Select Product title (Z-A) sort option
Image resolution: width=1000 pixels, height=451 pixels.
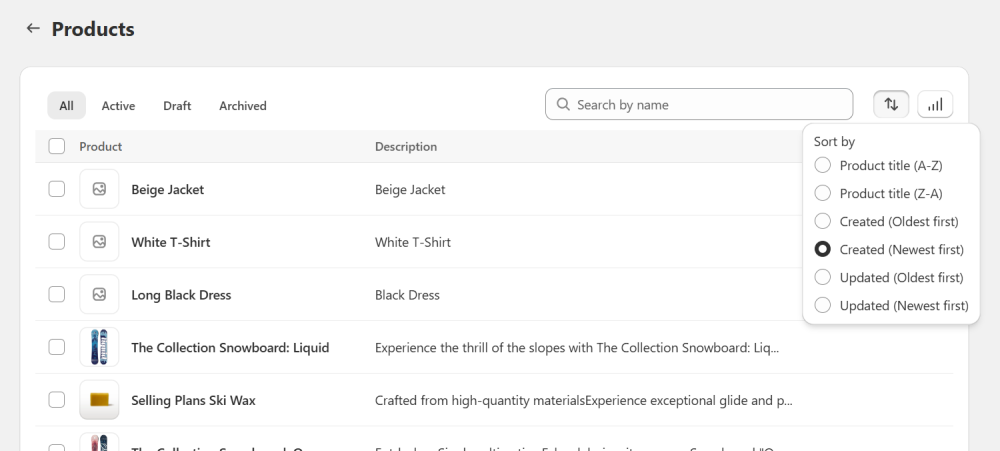click(878, 193)
